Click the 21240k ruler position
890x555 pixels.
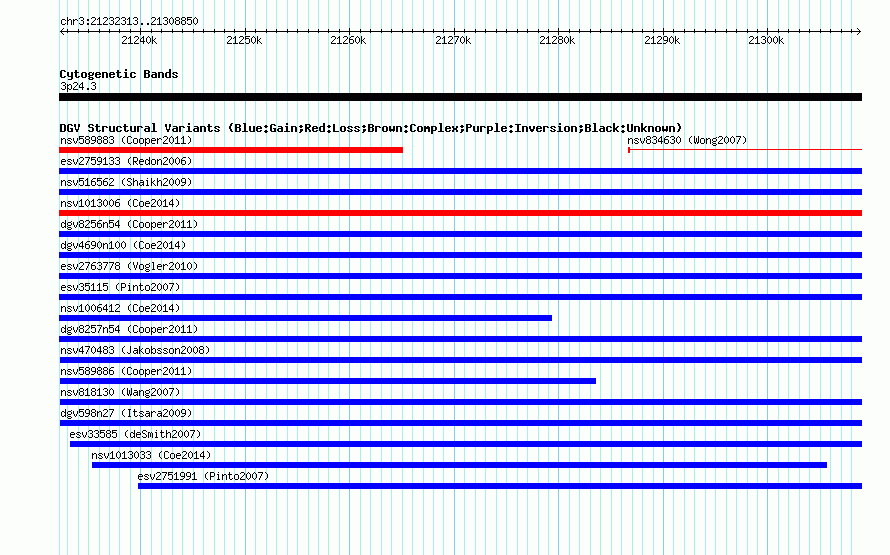(139, 40)
